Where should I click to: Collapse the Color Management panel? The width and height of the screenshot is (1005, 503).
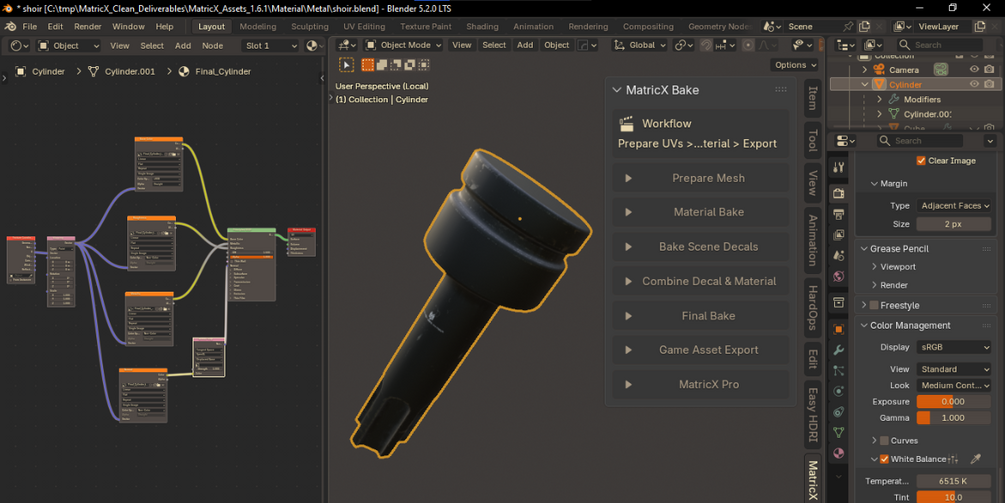pos(864,326)
